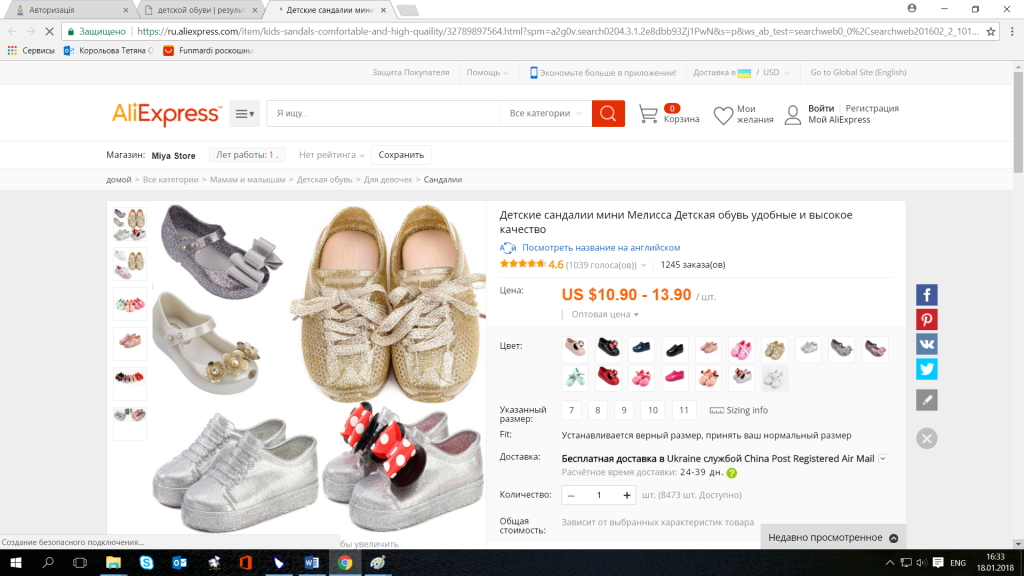Open Paint from the taskbar
1024x576 pixels.
377,562
